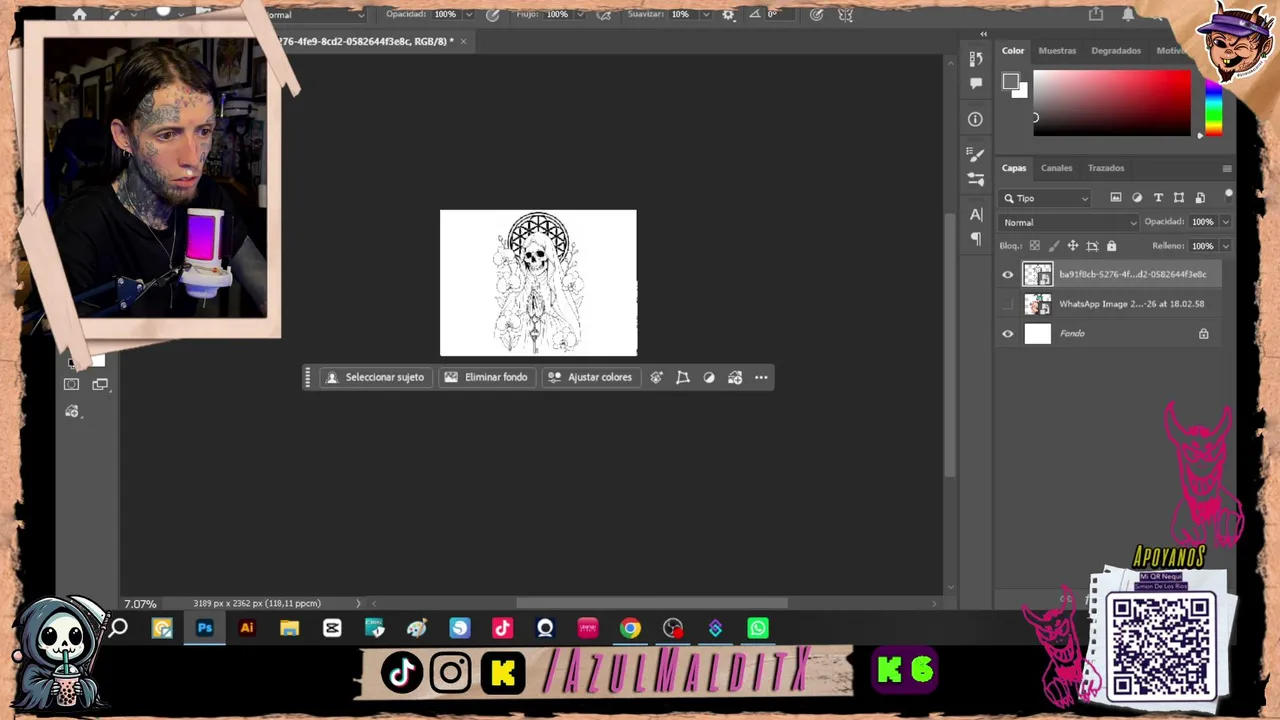Show the WhatsApp Image layer

point(1008,304)
